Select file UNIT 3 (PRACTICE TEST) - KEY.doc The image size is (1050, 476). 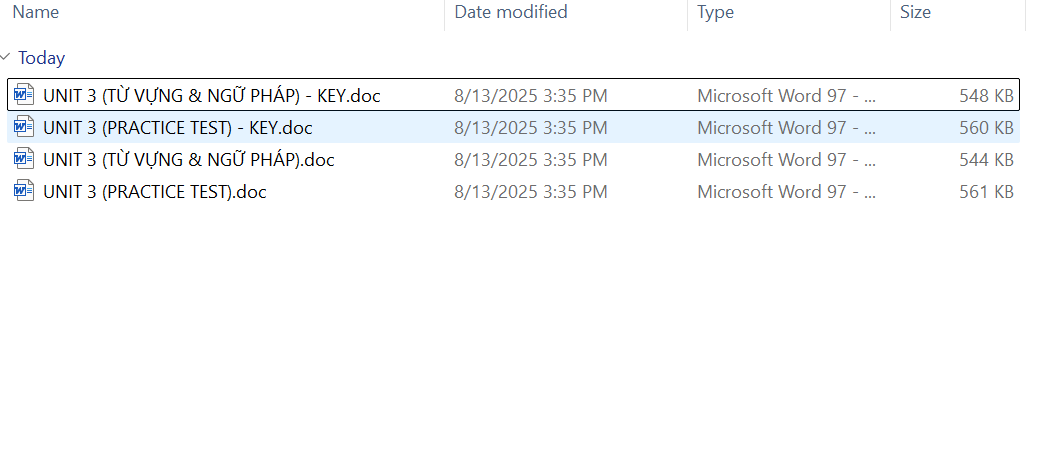click(x=177, y=128)
